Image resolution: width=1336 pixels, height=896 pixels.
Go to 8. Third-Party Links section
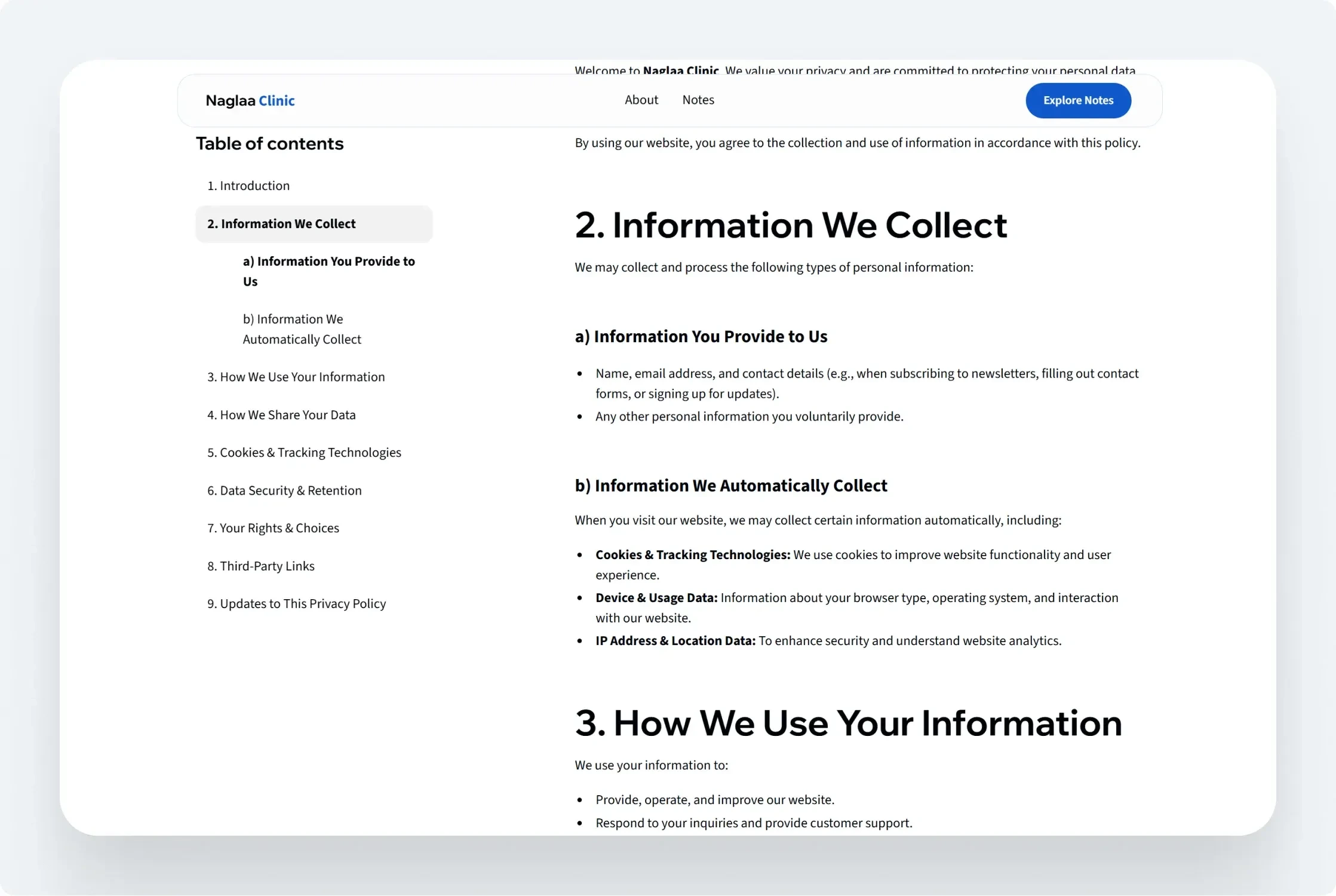[x=260, y=566]
